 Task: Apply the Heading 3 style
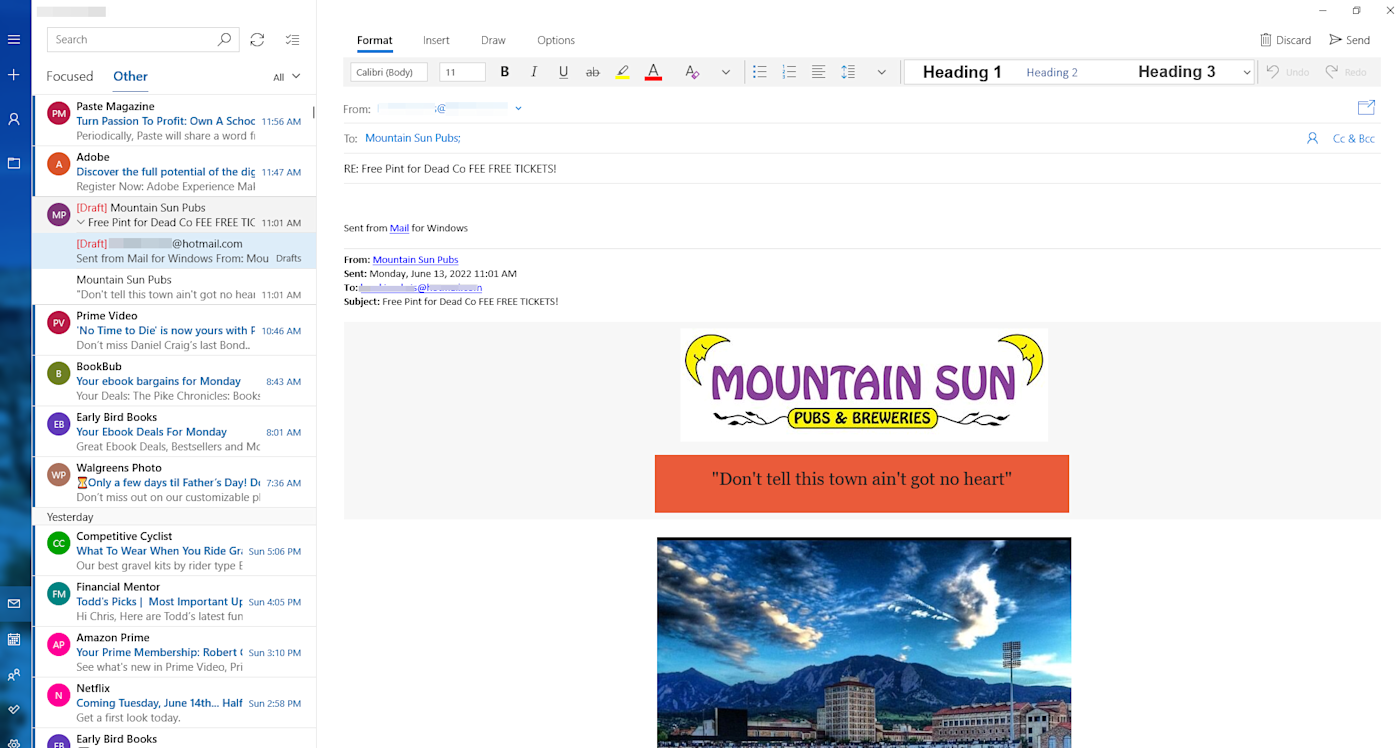point(1176,72)
